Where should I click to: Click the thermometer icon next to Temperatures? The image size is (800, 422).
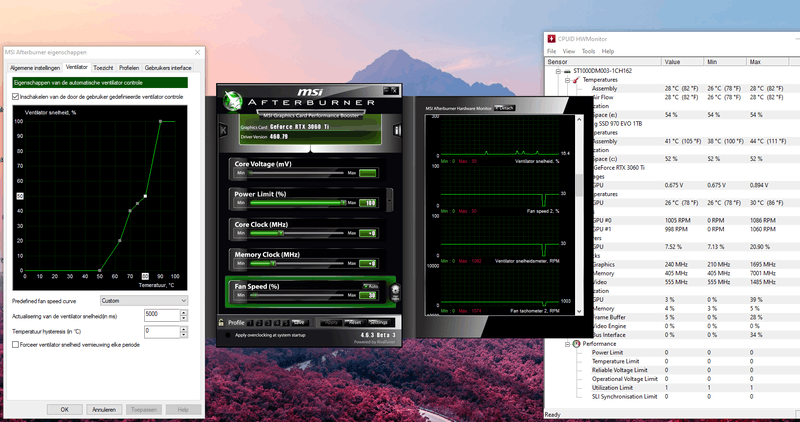[577, 80]
